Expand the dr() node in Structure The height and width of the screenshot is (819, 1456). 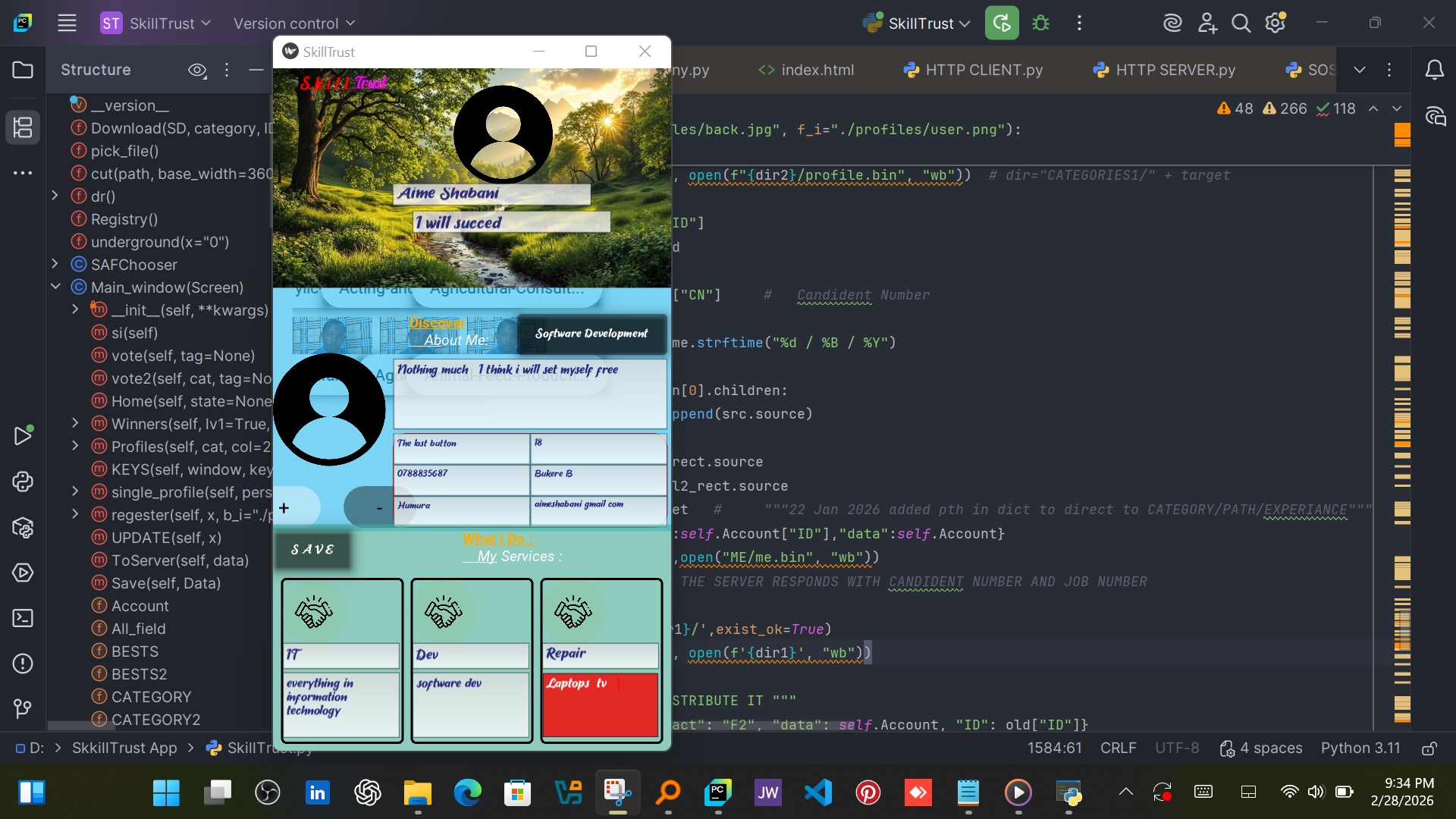click(x=55, y=196)
